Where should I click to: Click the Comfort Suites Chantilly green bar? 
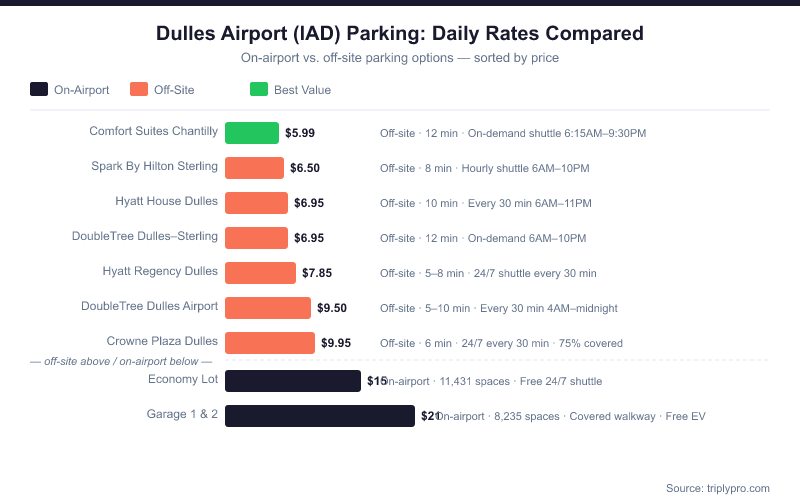tap(252, 133)
